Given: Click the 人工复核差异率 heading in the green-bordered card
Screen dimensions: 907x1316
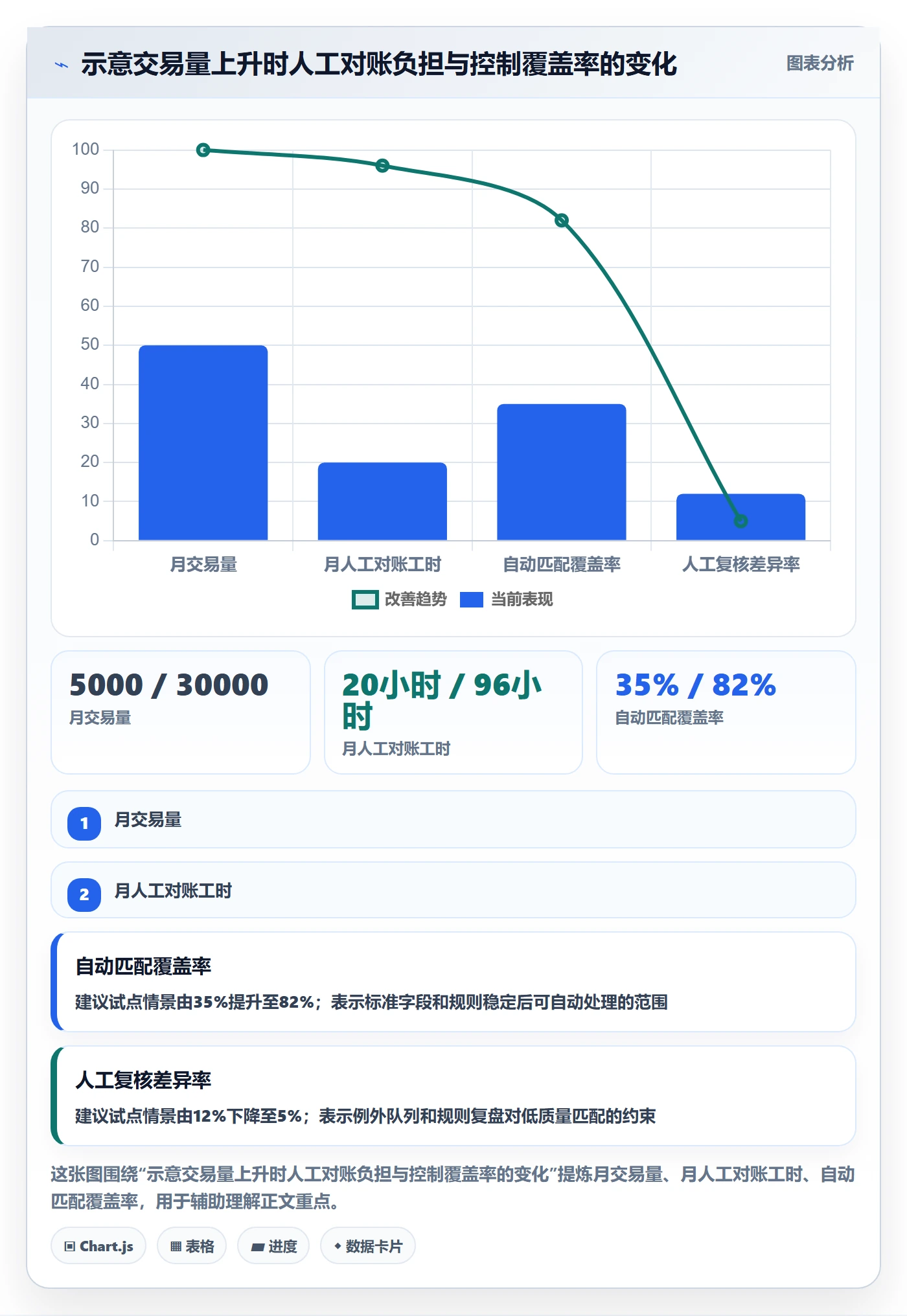Looking at the screenshot, I should [143, 1080].
